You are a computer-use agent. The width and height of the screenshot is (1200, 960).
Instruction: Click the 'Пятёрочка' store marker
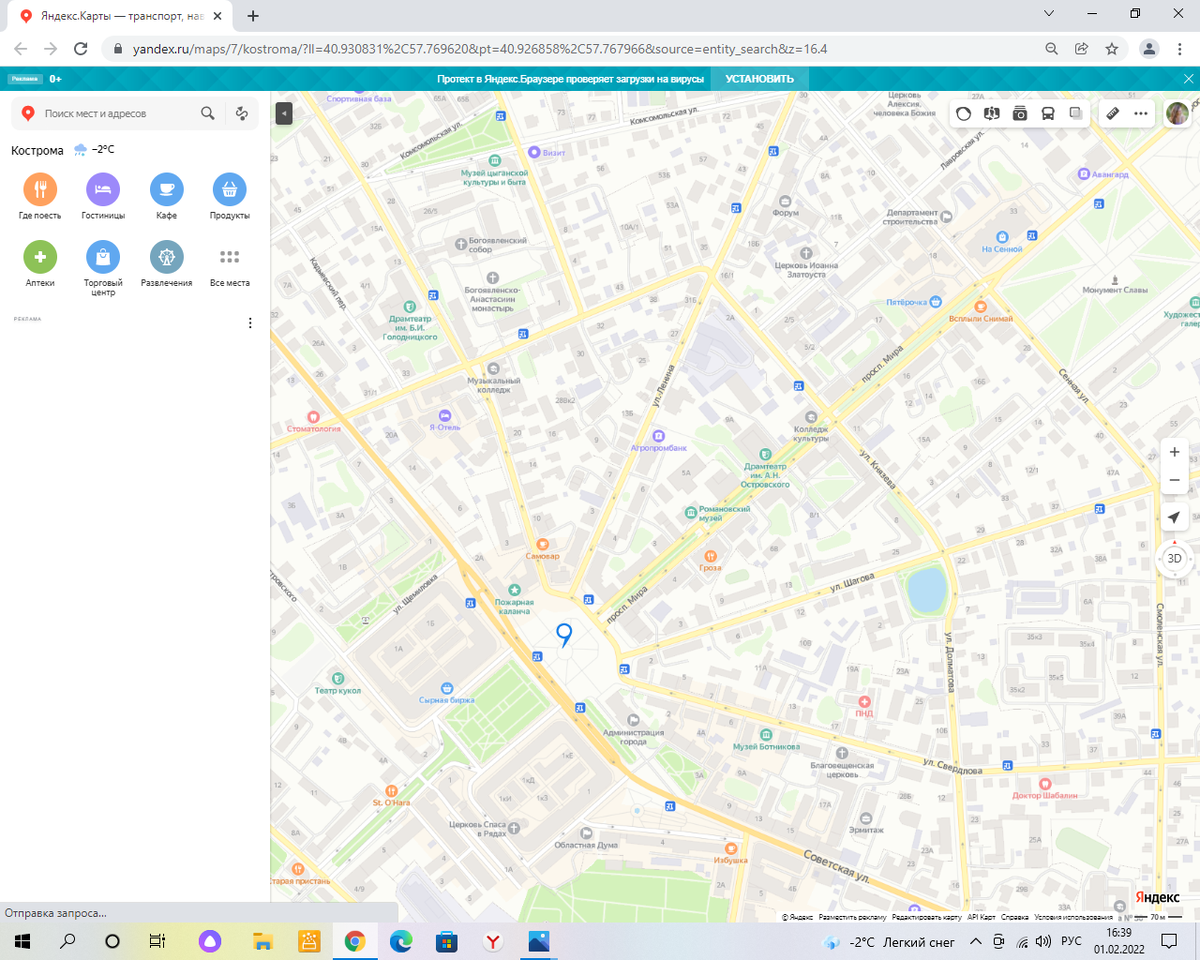click(x=936, y=301)
